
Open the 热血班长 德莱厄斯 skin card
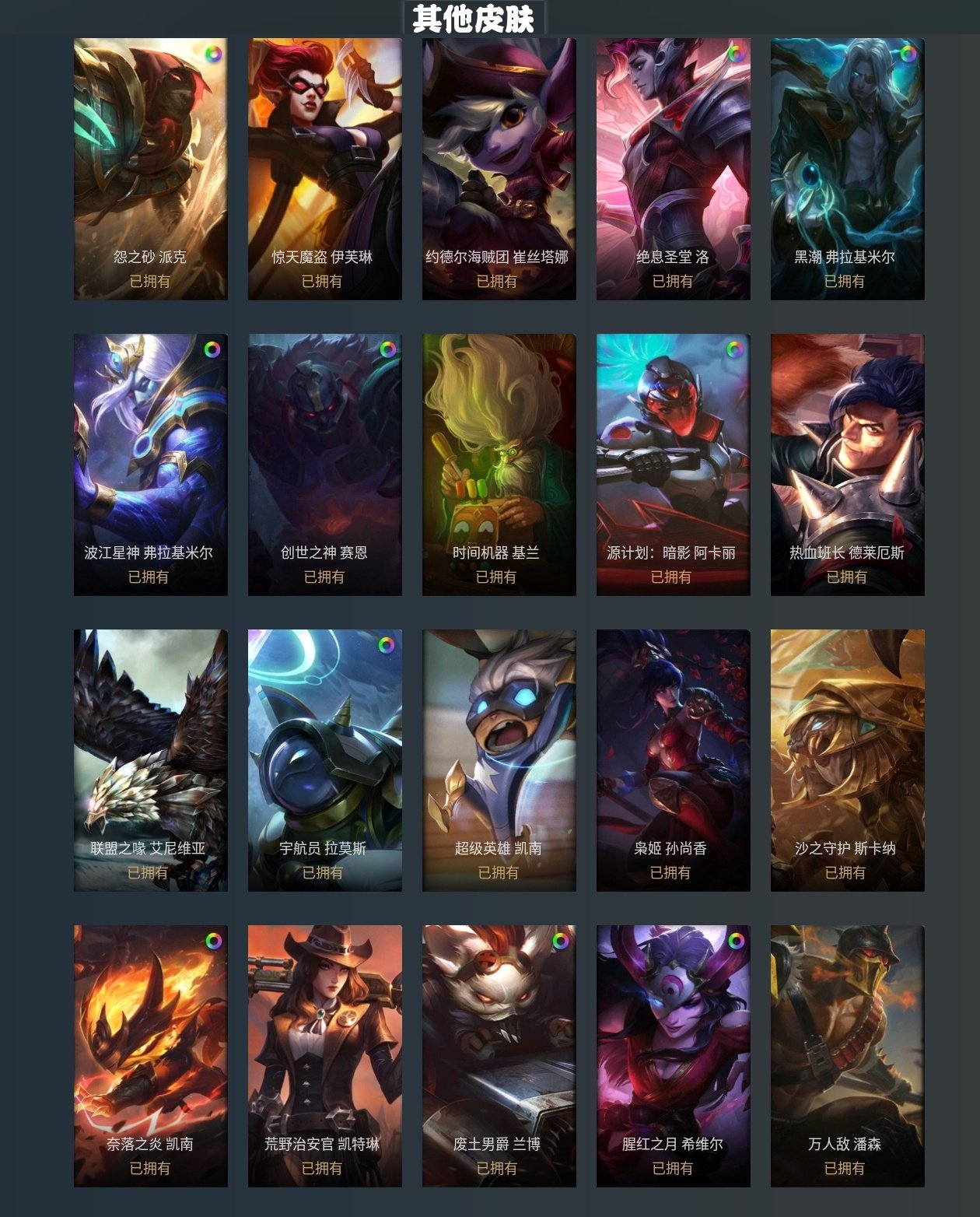pyautogui.click(x=848, y=465)
